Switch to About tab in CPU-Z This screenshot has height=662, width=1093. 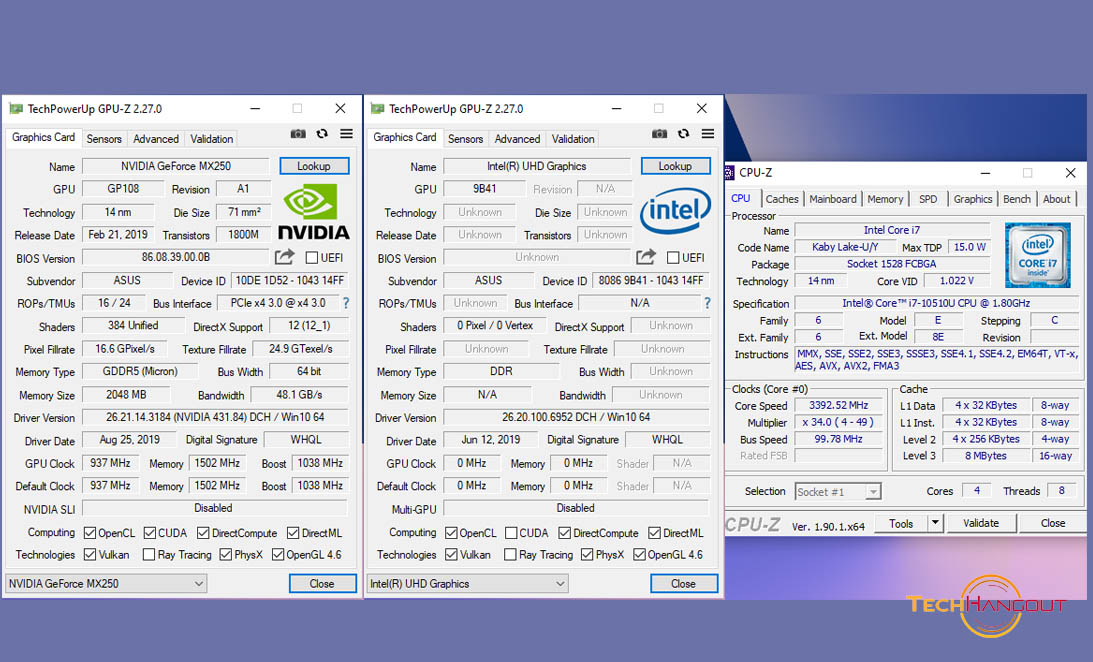[1056, 199]
